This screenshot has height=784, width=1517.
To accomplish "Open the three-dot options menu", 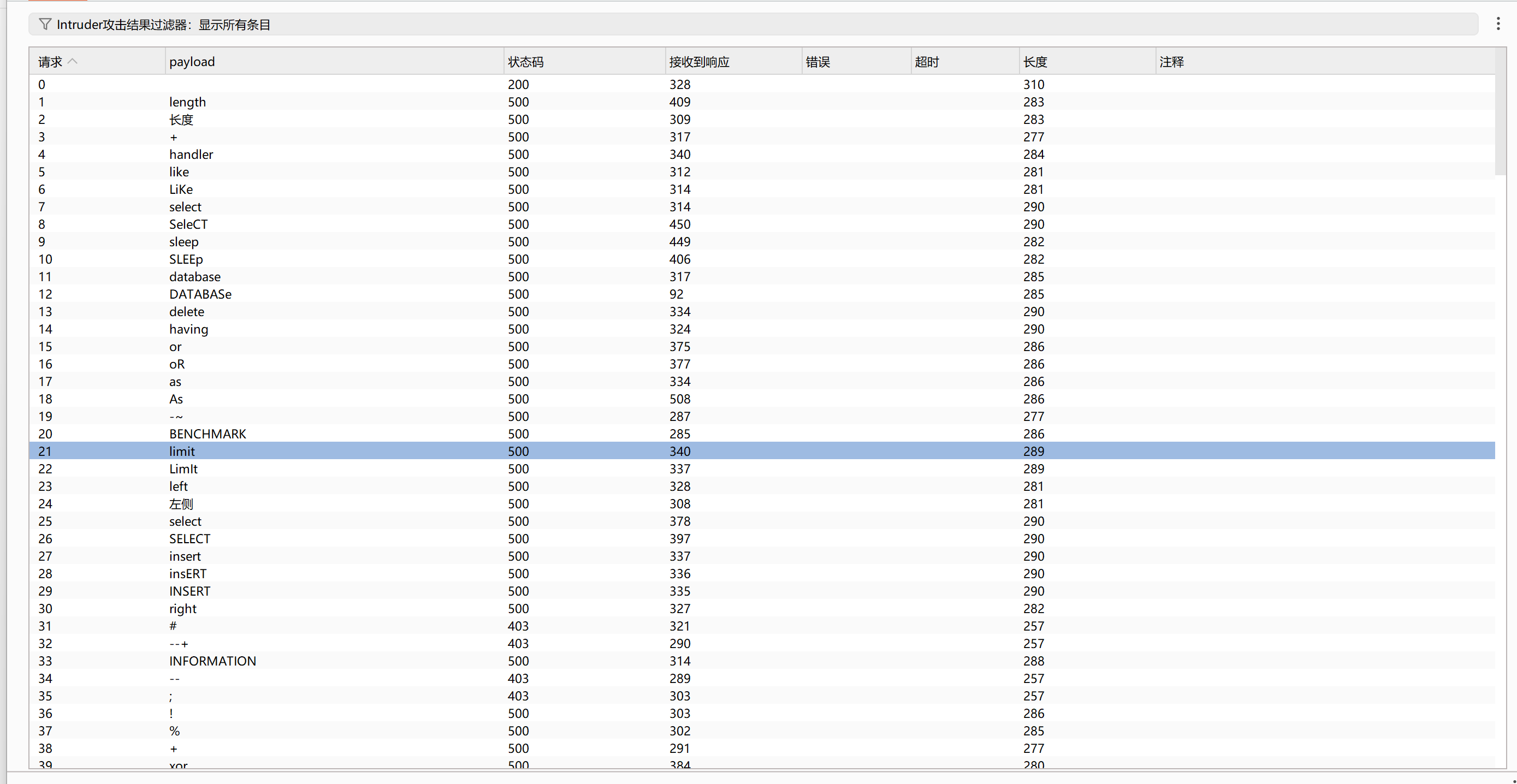I will coord(1497,24).
